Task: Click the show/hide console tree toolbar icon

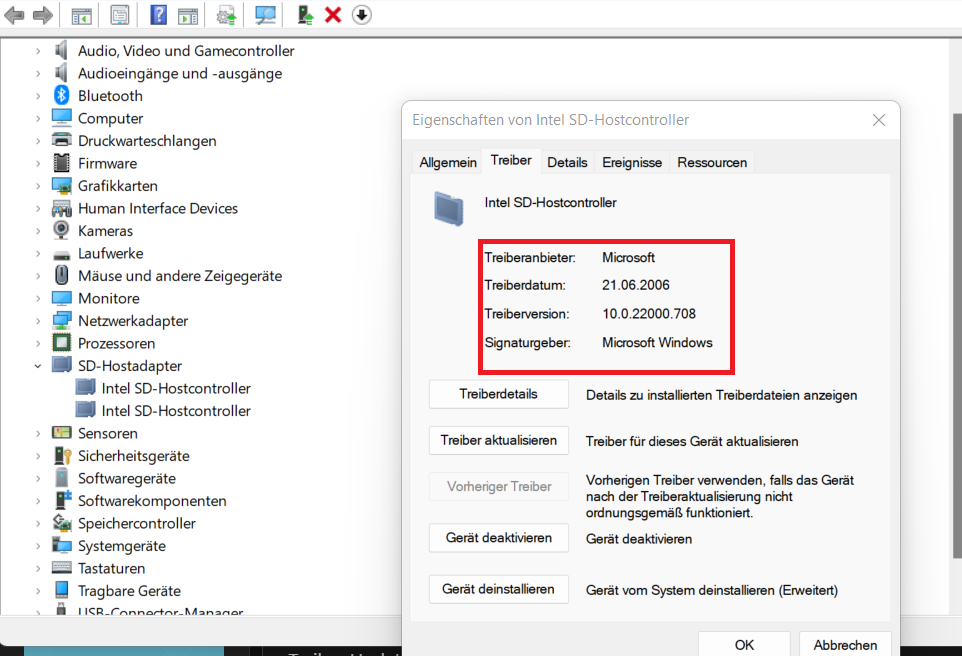Action: point(81,15)
